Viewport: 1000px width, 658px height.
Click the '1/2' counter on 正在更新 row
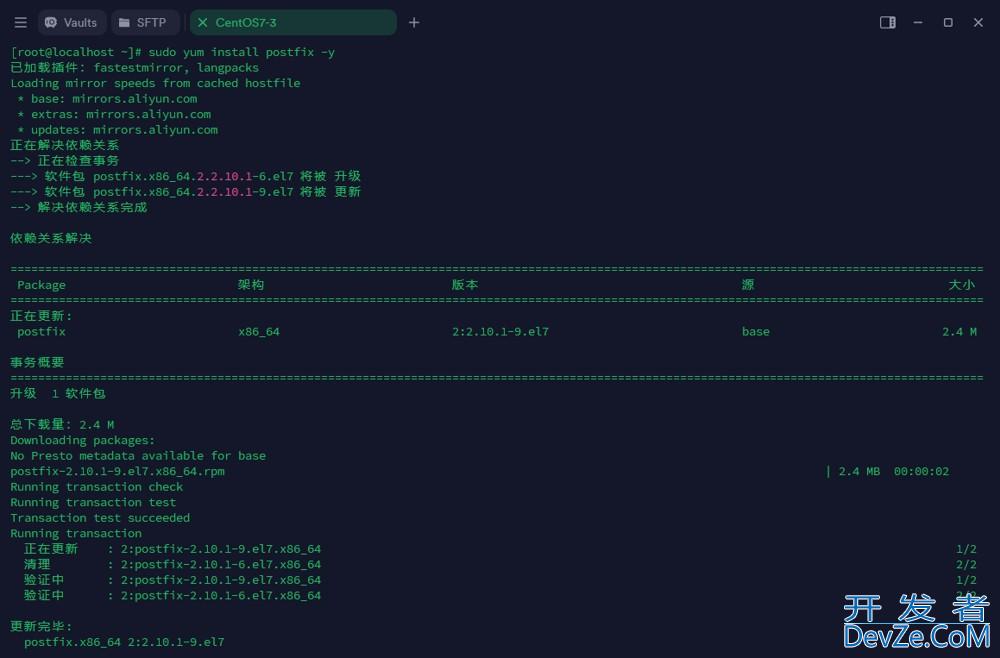[x=966, y=549]
